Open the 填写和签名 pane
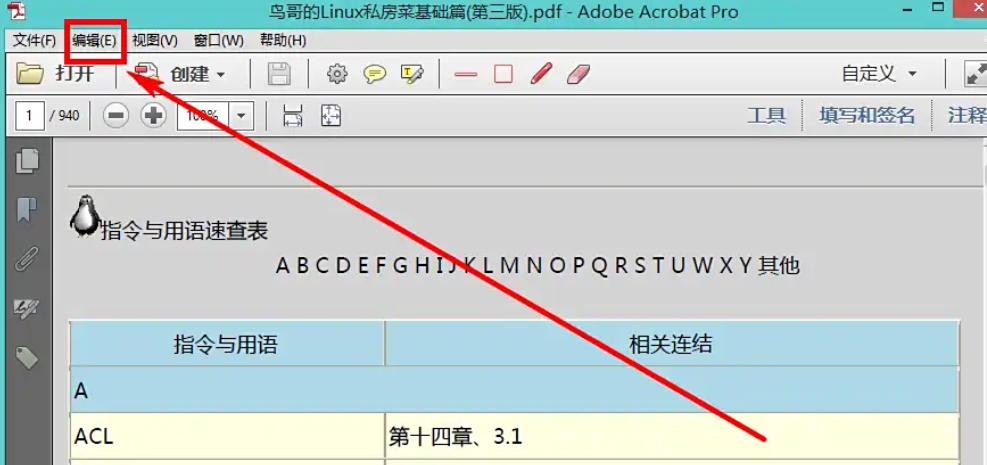 click(x=867, y=116)
